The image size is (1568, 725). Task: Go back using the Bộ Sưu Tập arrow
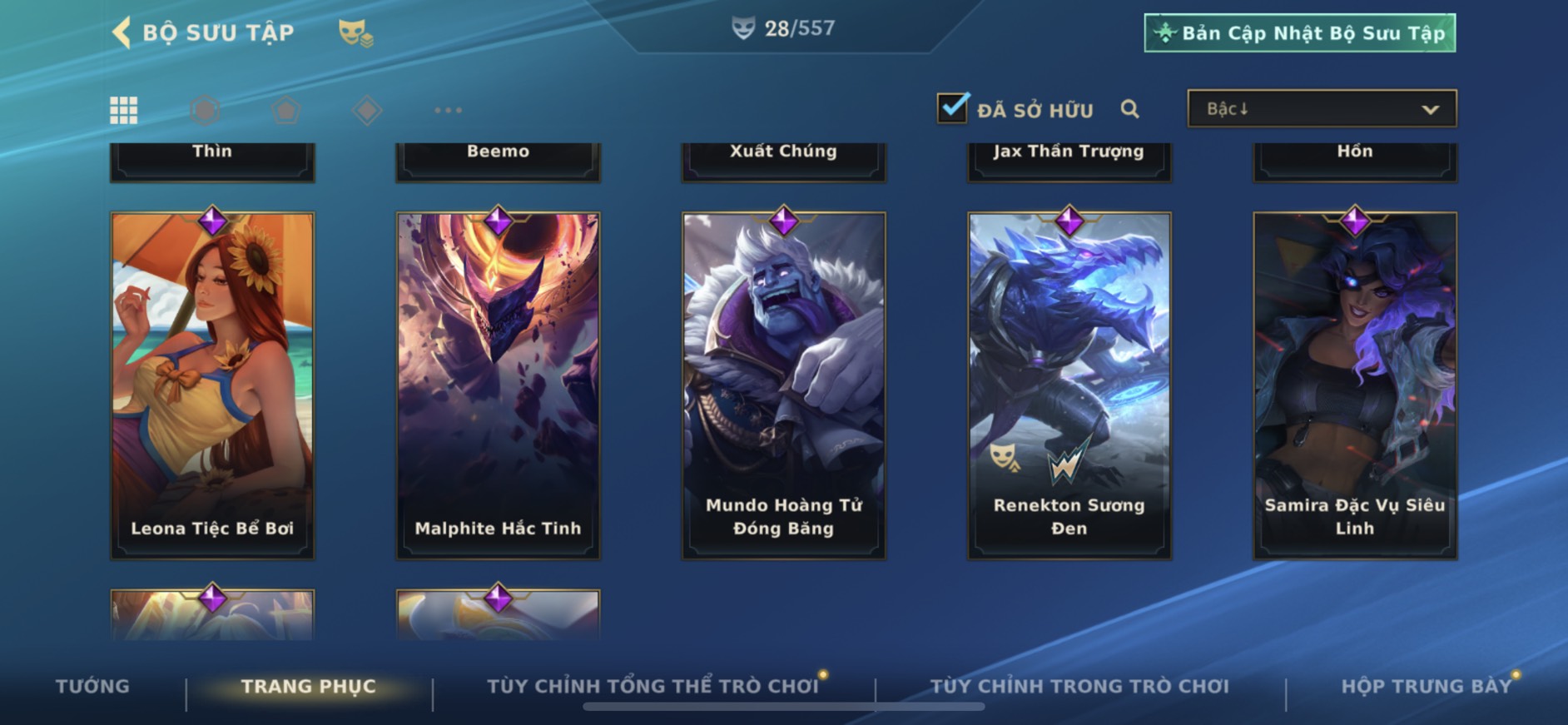coord(122,32)
